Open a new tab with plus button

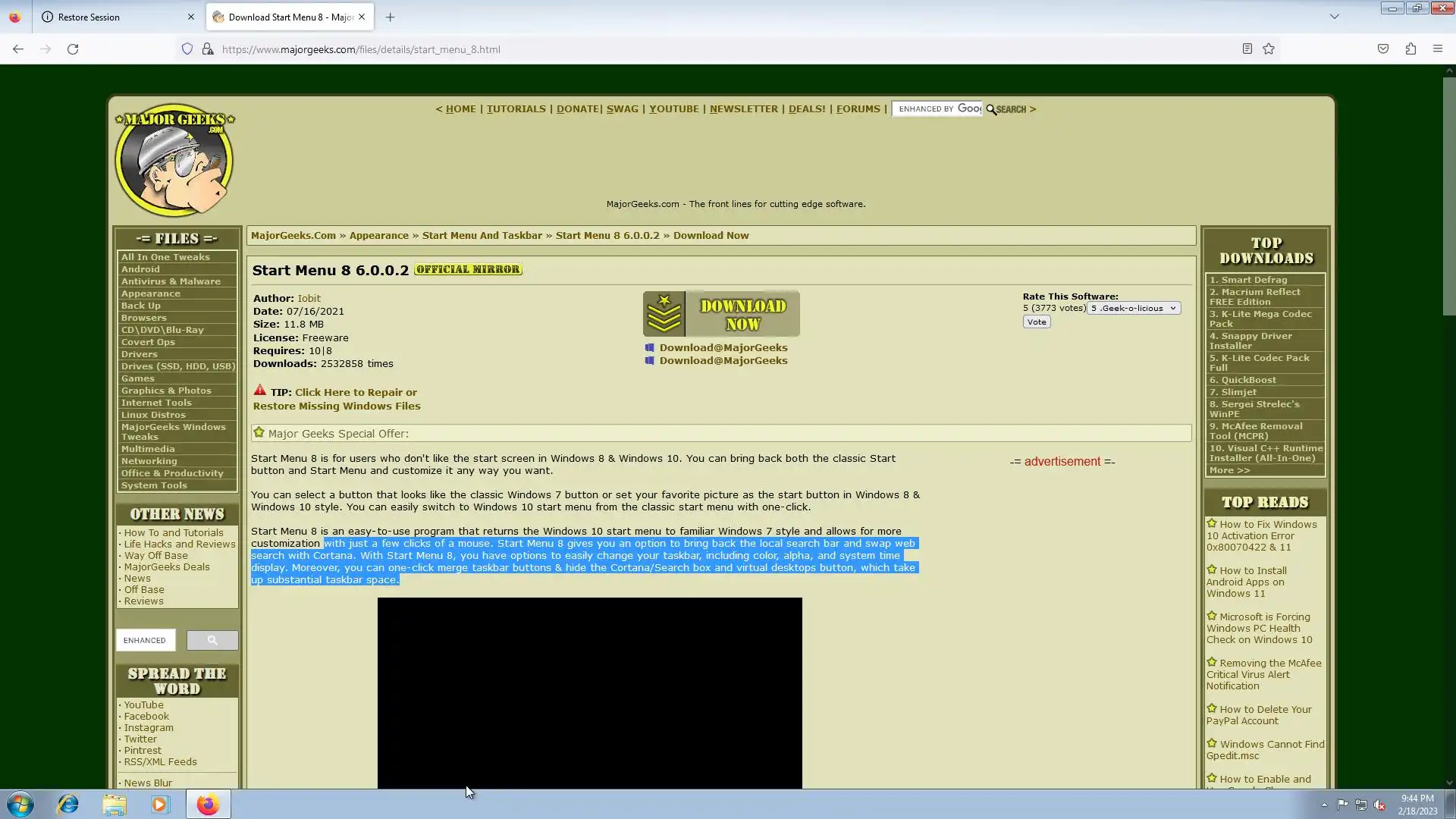click(x=390, y=17)
